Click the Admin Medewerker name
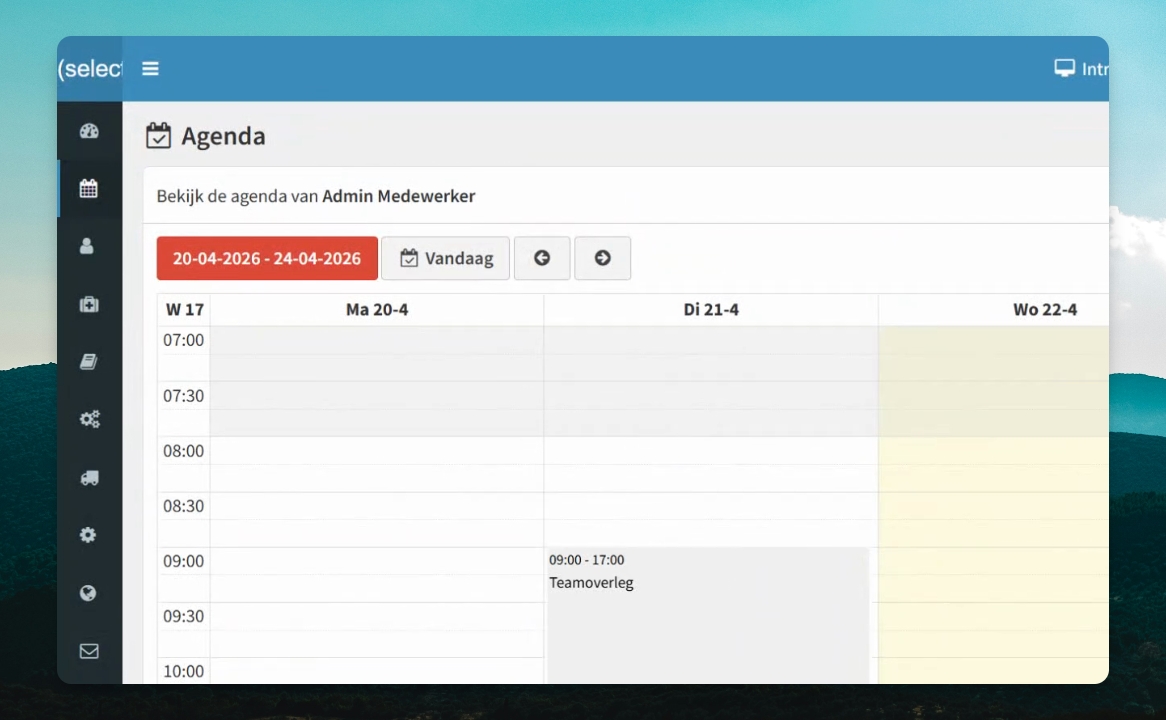The width and height of the screenshot is (1166, 720). click(x=399, y=196)
